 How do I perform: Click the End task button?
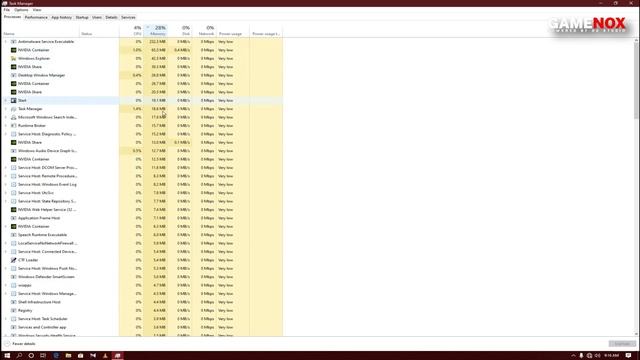tap(622, 344)
